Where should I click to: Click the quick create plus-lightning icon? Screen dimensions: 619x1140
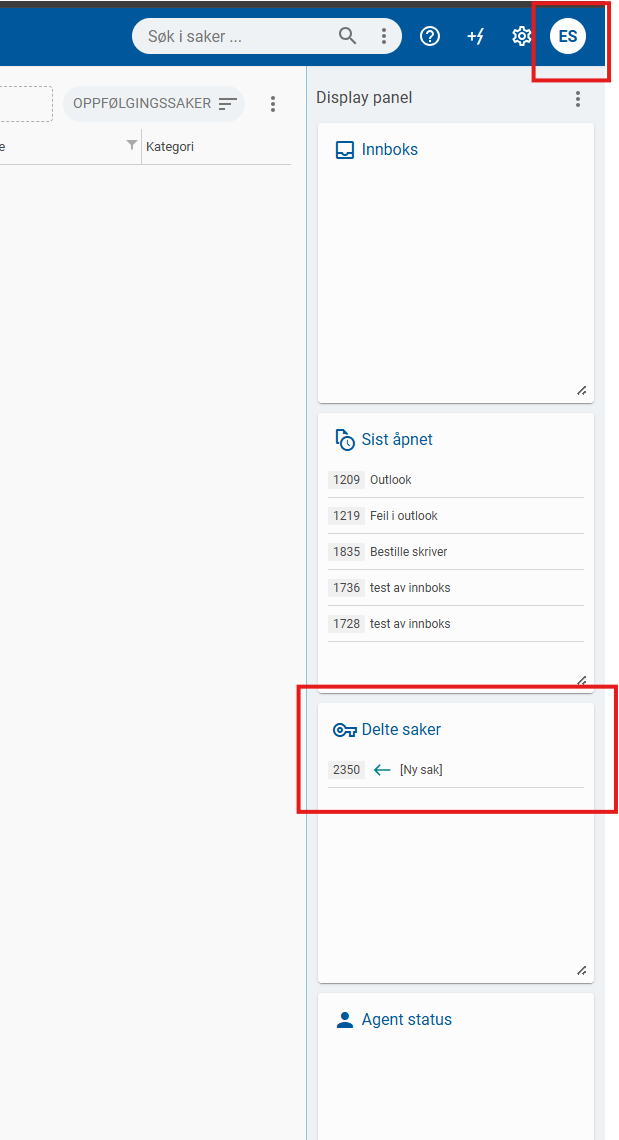tap(476, 37)
